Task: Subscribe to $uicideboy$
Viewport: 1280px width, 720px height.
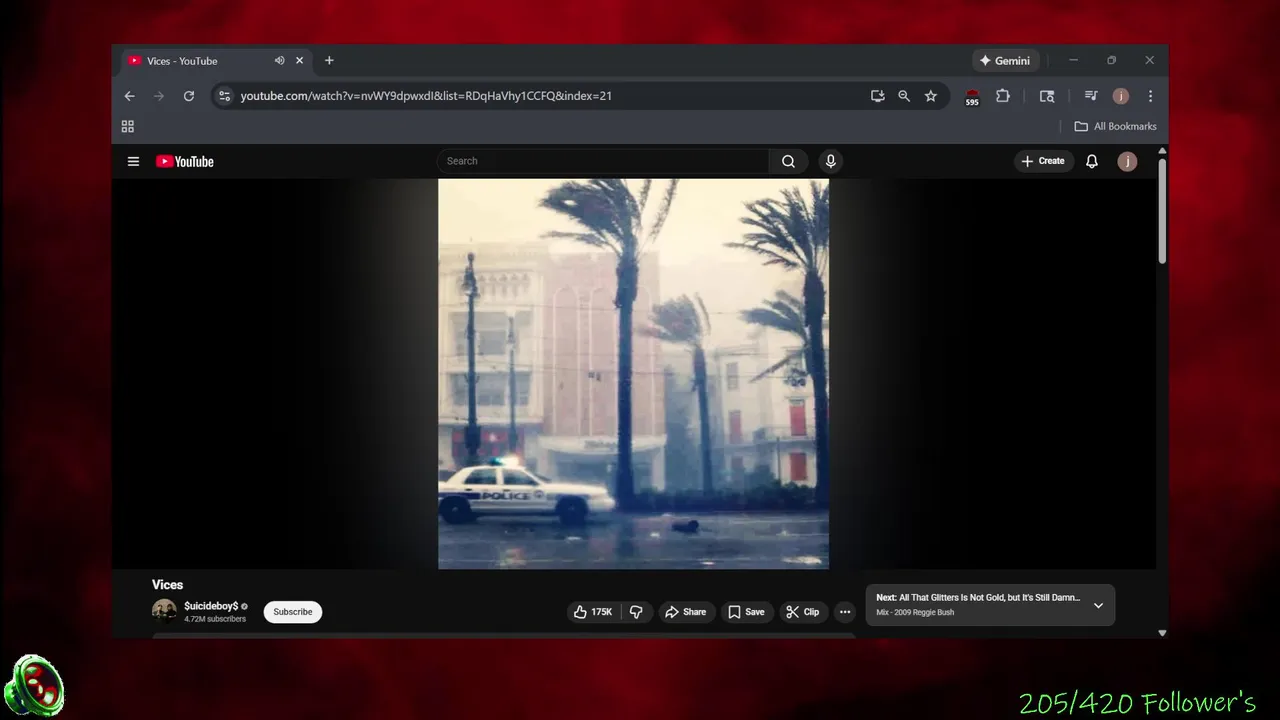Action: pos(293,612)
